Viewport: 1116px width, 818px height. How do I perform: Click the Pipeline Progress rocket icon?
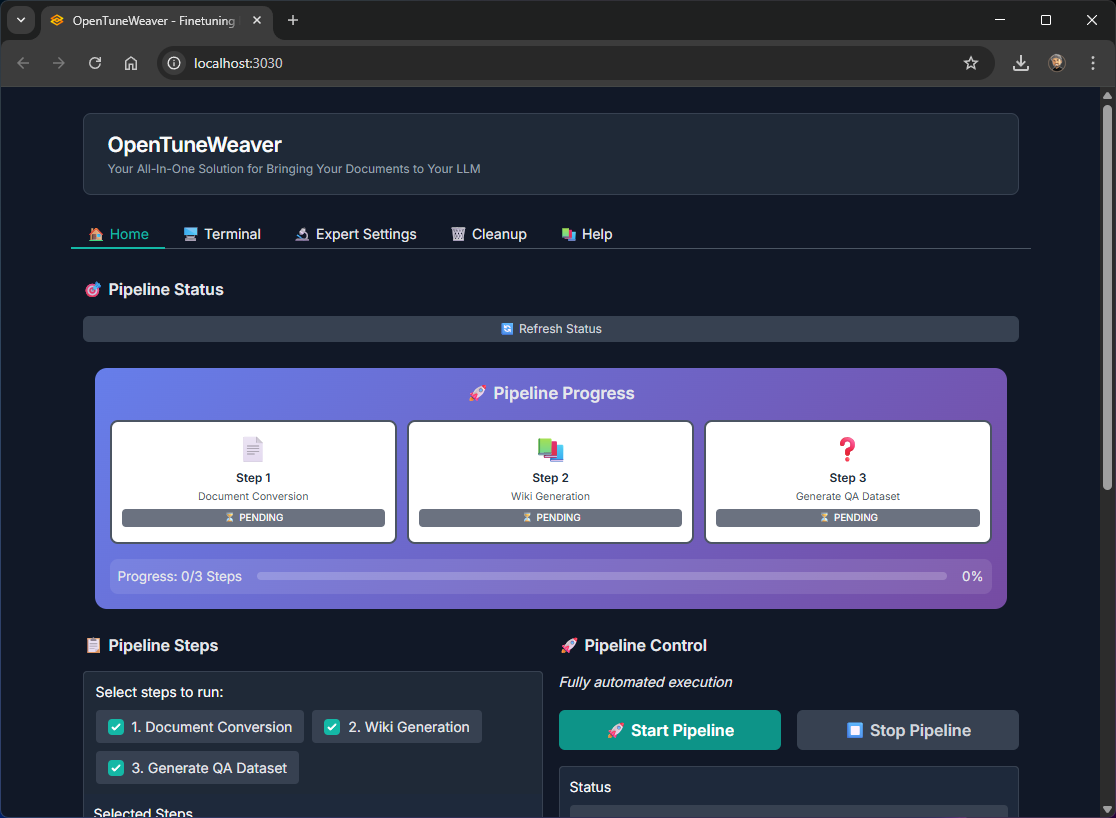pos(478,393)
